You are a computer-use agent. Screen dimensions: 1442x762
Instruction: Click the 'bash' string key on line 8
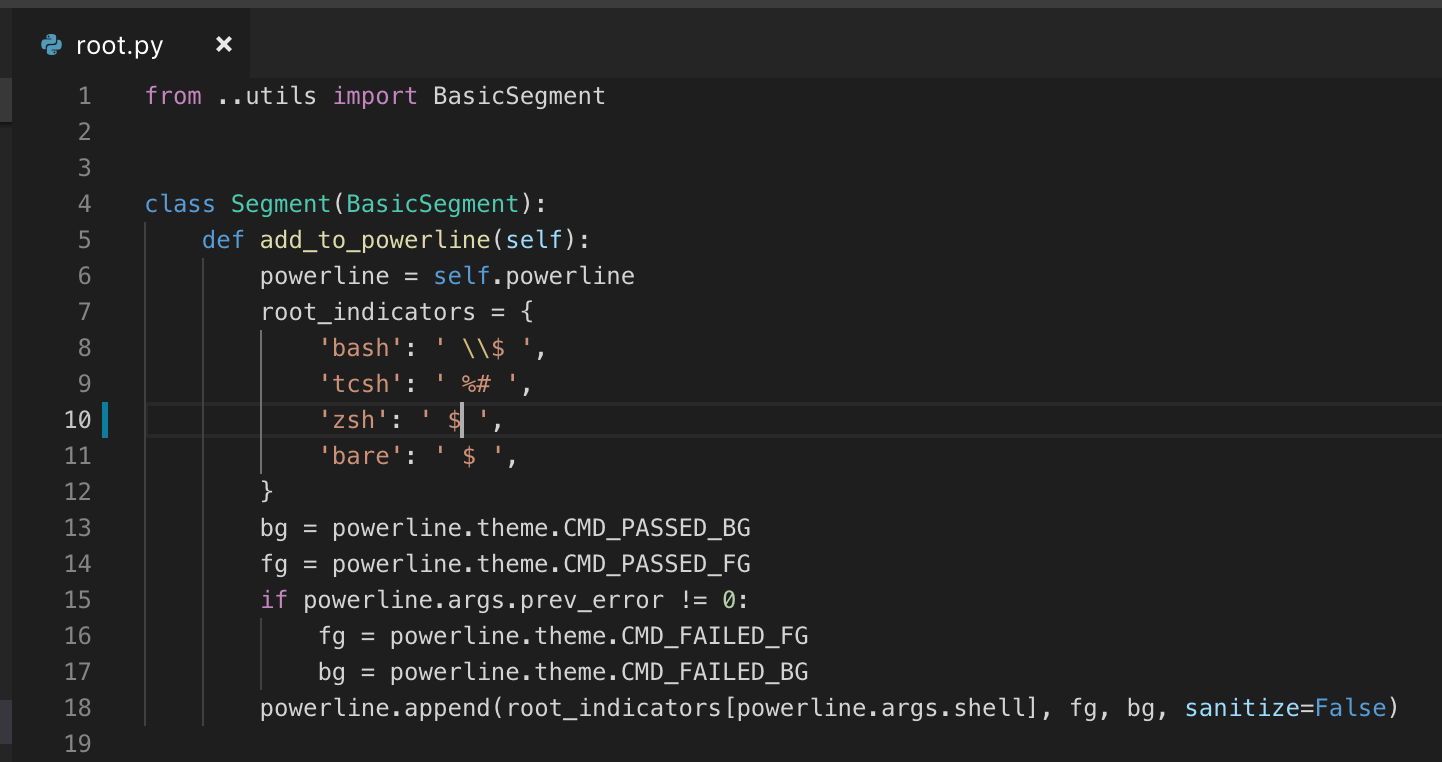point(360,347)
